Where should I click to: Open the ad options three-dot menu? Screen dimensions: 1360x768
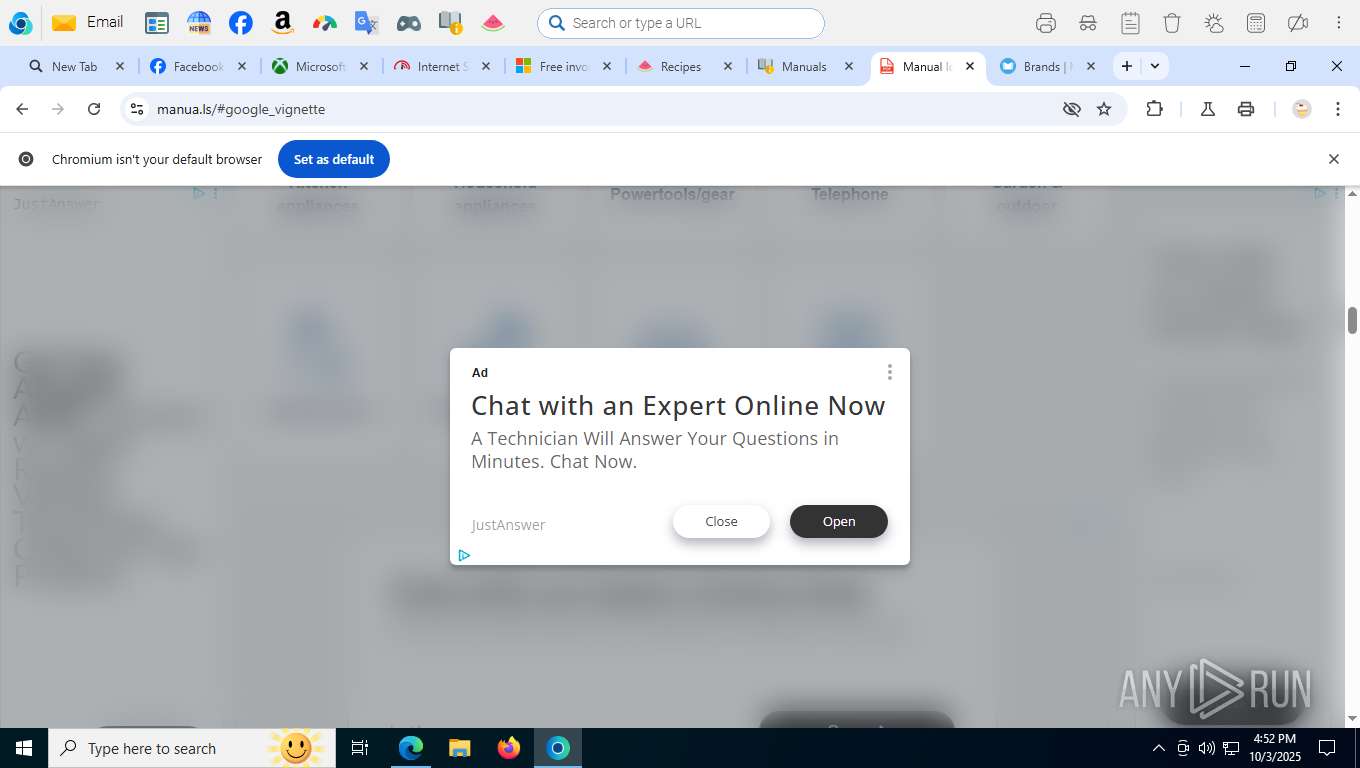click(889, 372)
